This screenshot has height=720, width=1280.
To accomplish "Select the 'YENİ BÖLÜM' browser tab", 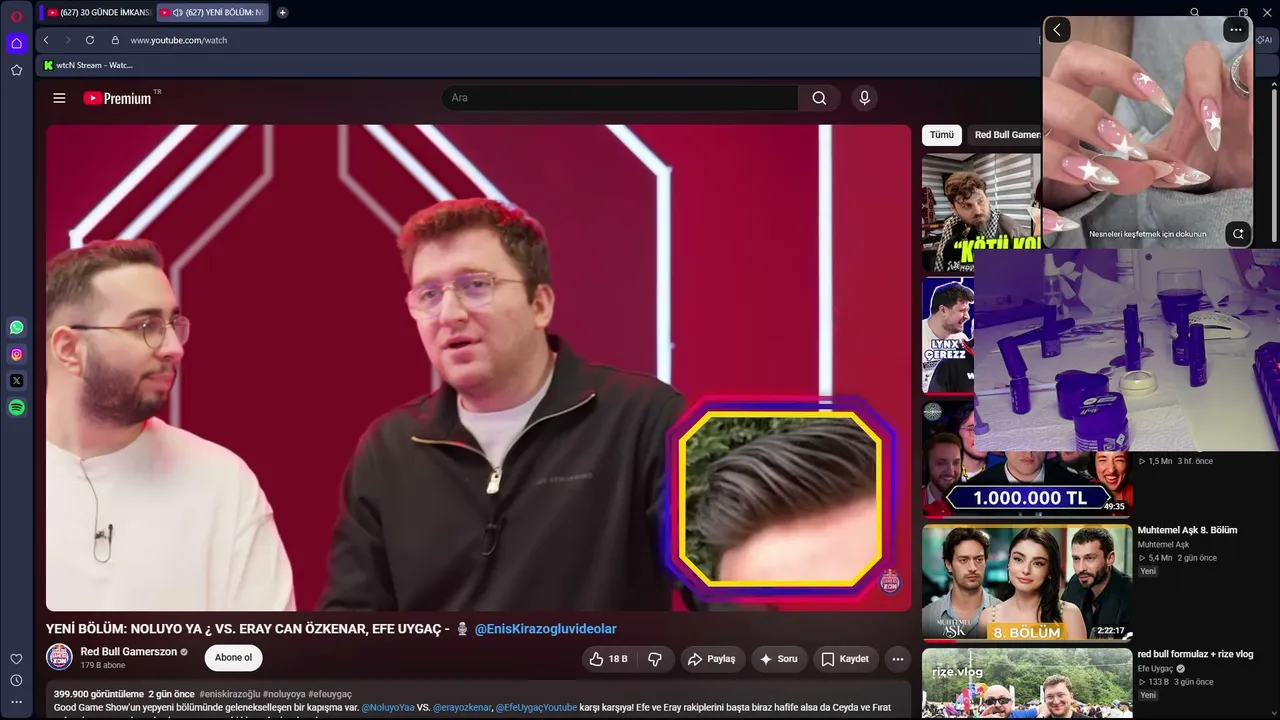I will pyautogui.click(x=212, y=13).
